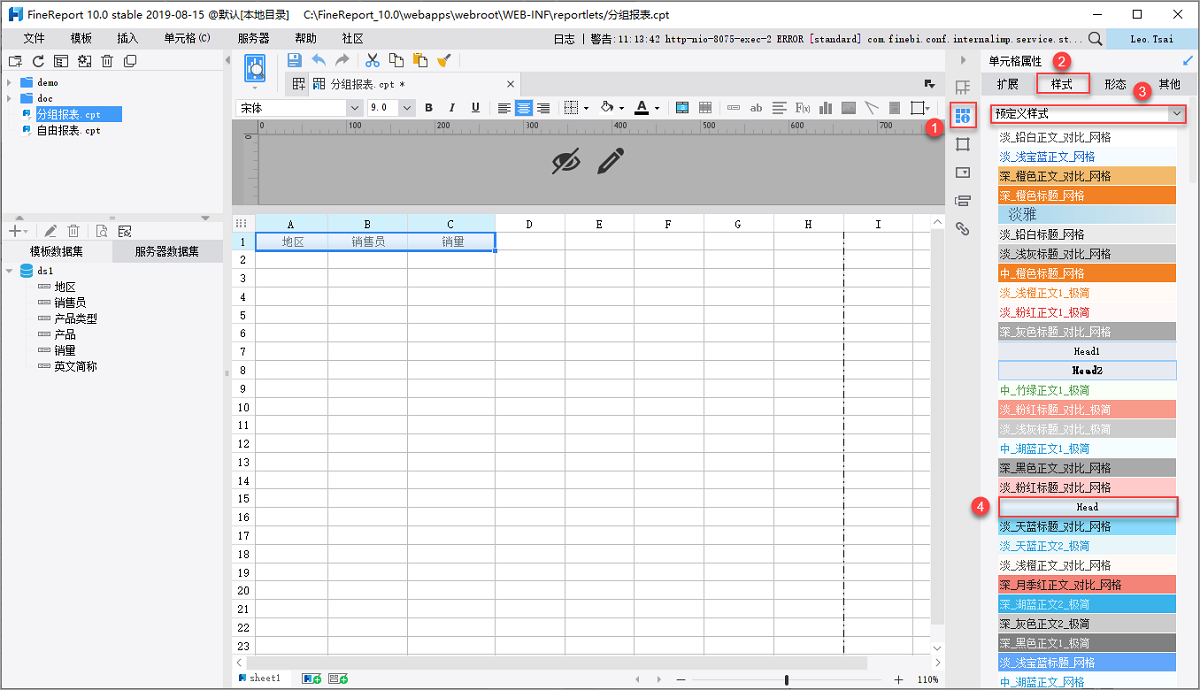Screen dimensions: 1200x690
Task: Insert image using the picture icon
Action: tap(848, 107)
